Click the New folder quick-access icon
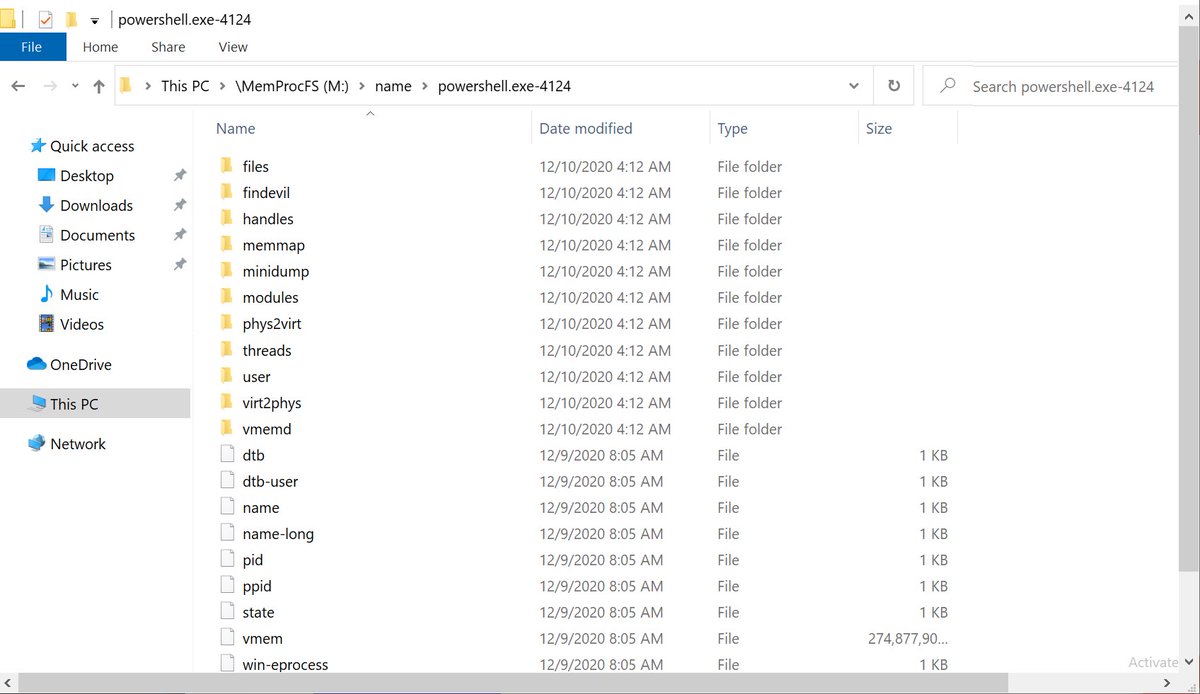Viewport: 1200px width, 694px height. coord(71,19)
